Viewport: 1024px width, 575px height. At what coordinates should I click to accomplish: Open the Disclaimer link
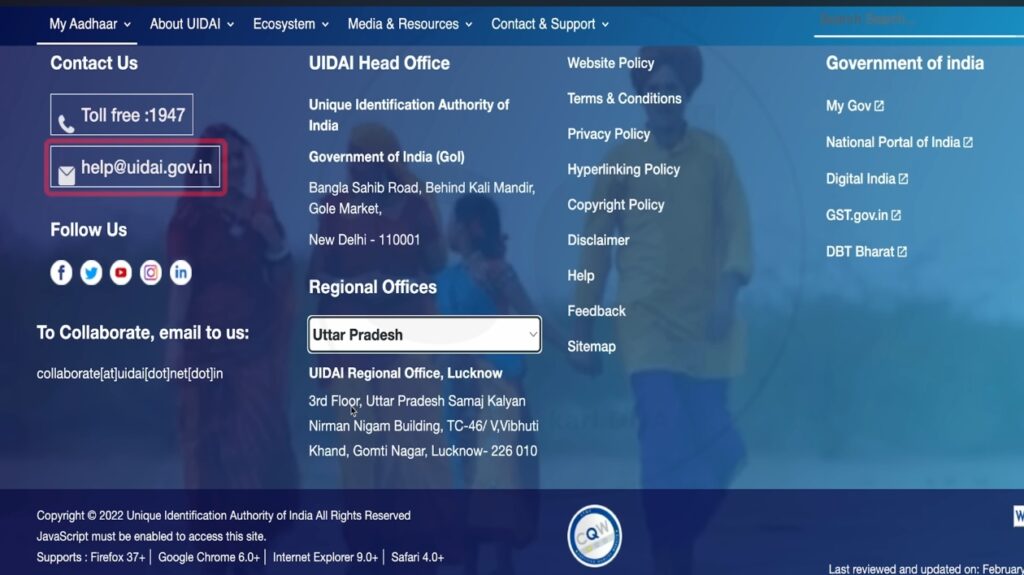(598, 240)
